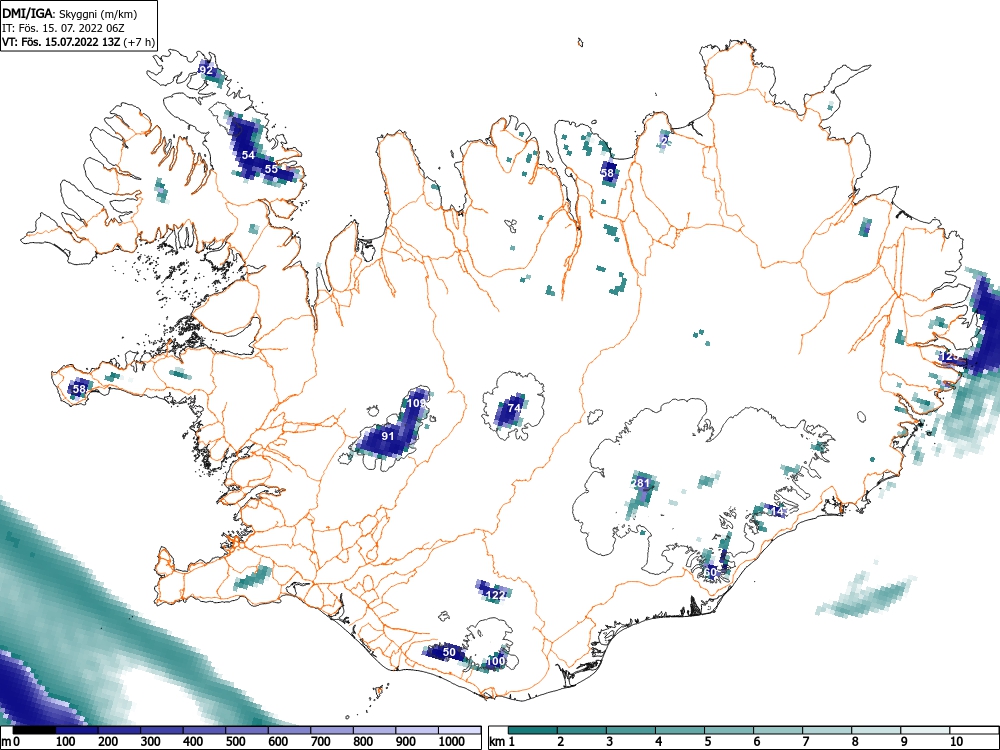Screen dimensions: 1000x750
Task: Click the '4' label on the km scale
Action: coord(659,742)
